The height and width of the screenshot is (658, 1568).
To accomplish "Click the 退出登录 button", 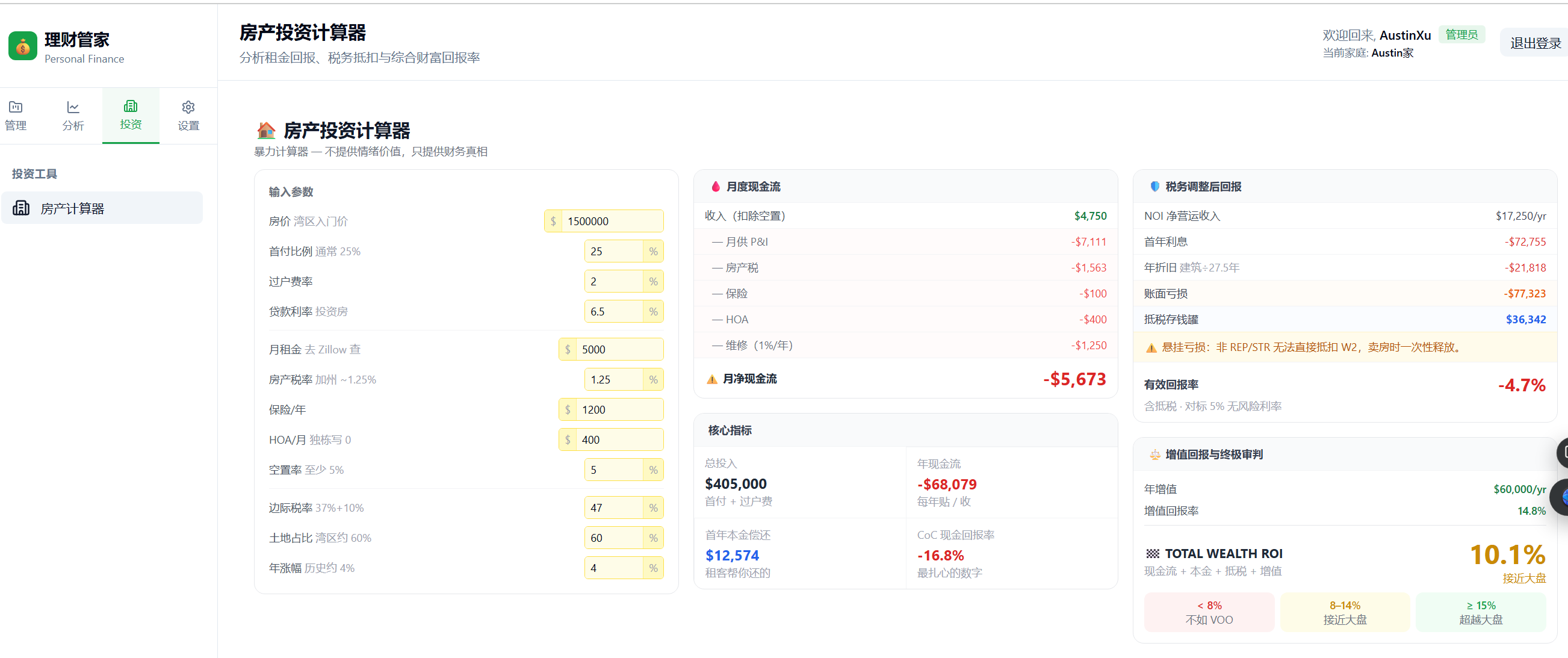I will point(1534,42).
